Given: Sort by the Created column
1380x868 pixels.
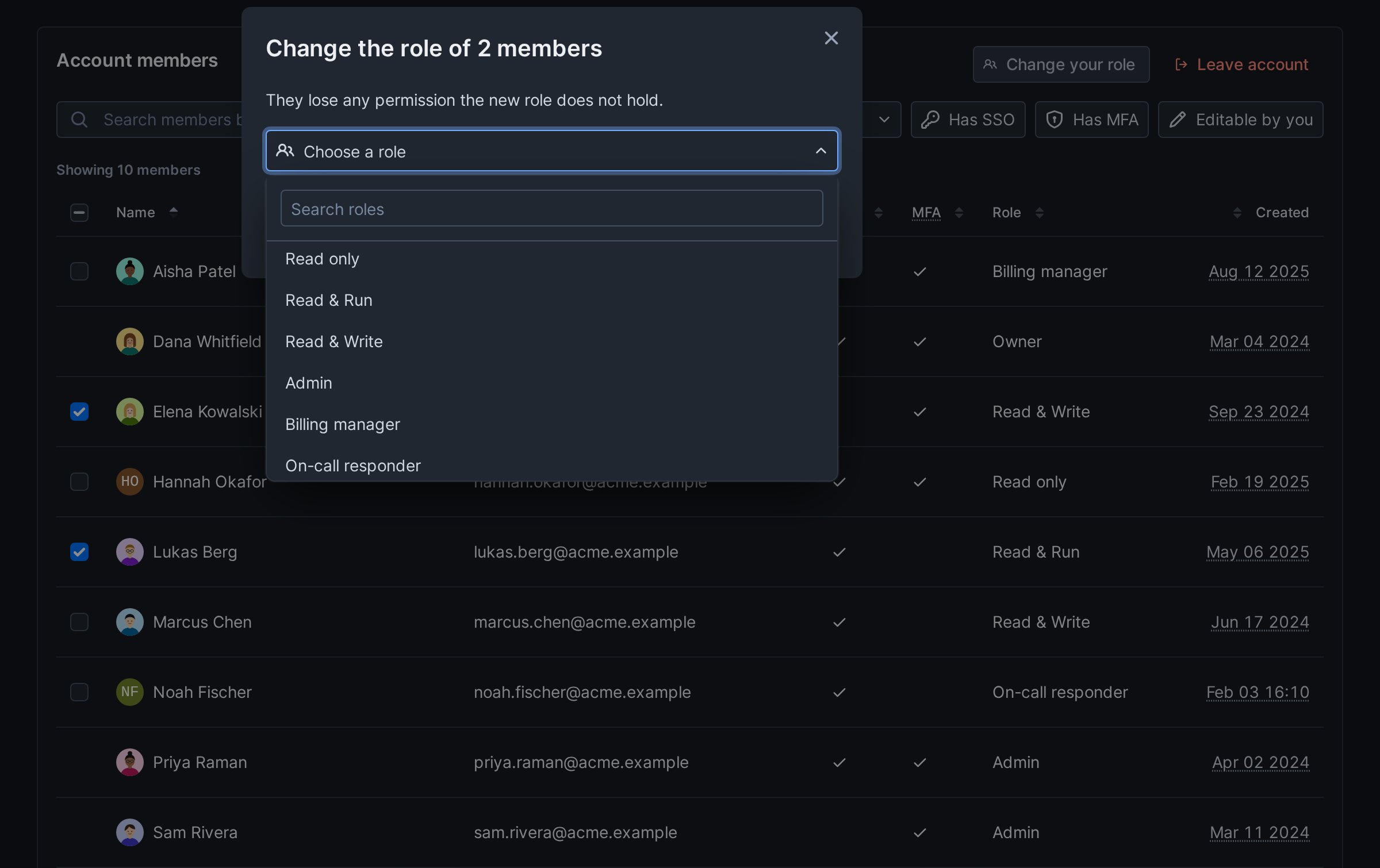Looking at the screenshot, I should click(1237, 213).
